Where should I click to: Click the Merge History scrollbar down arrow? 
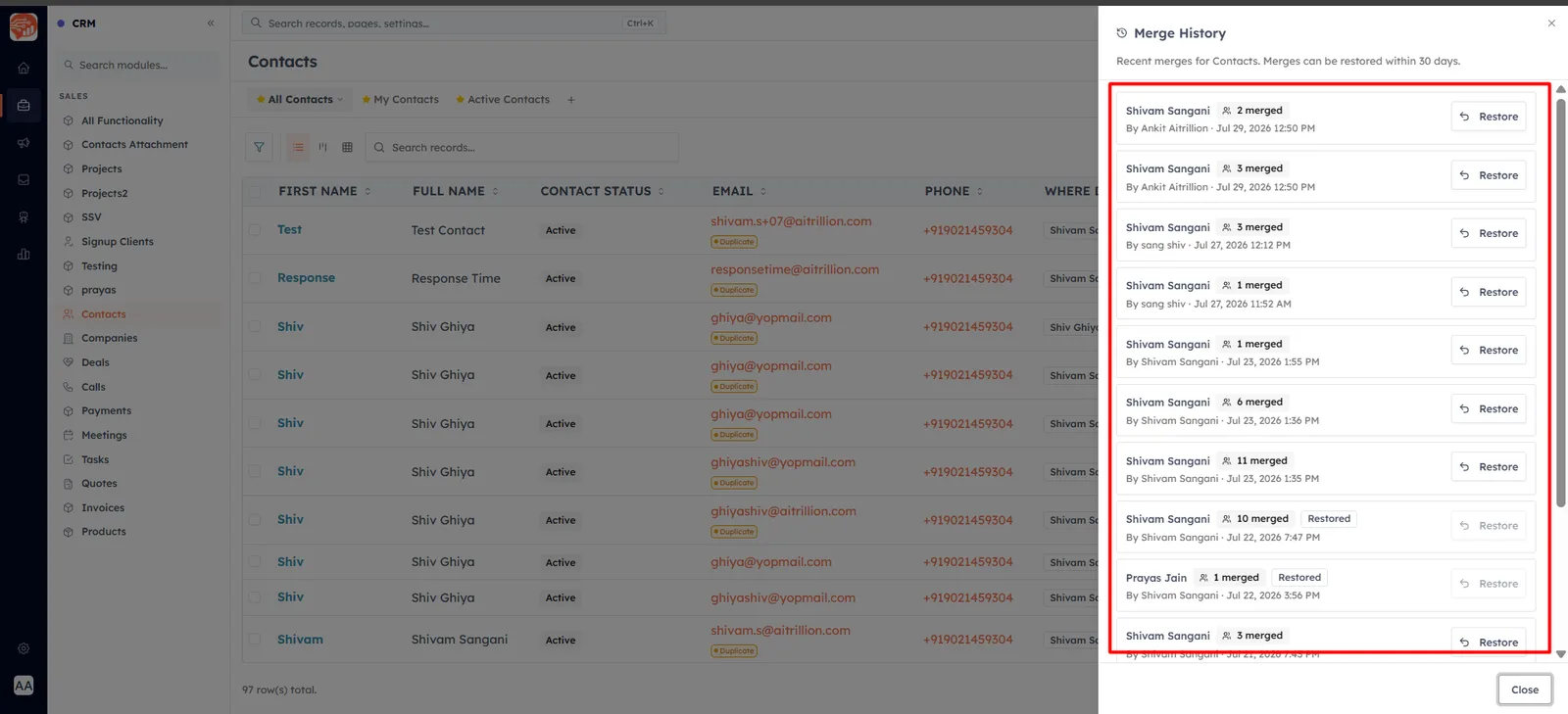pyautogui.click(x=1560, y=654)
